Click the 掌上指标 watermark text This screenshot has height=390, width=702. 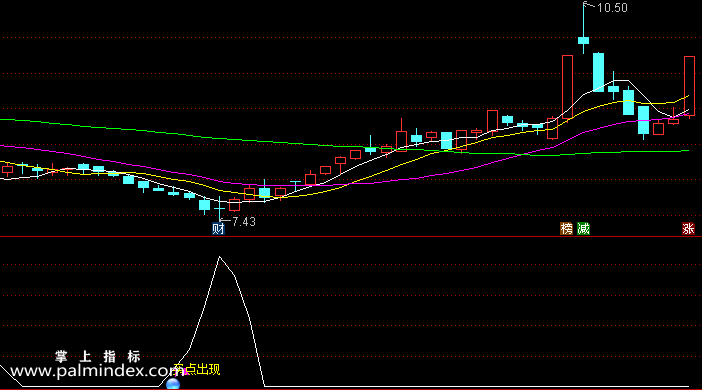[98, 356]
